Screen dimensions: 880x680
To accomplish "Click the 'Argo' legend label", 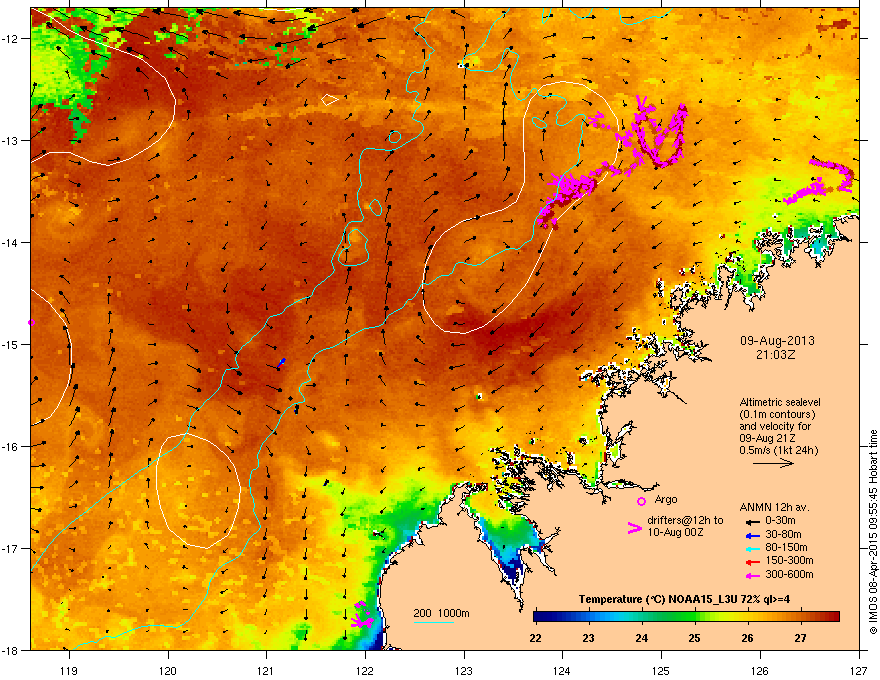I will (666, 499).
